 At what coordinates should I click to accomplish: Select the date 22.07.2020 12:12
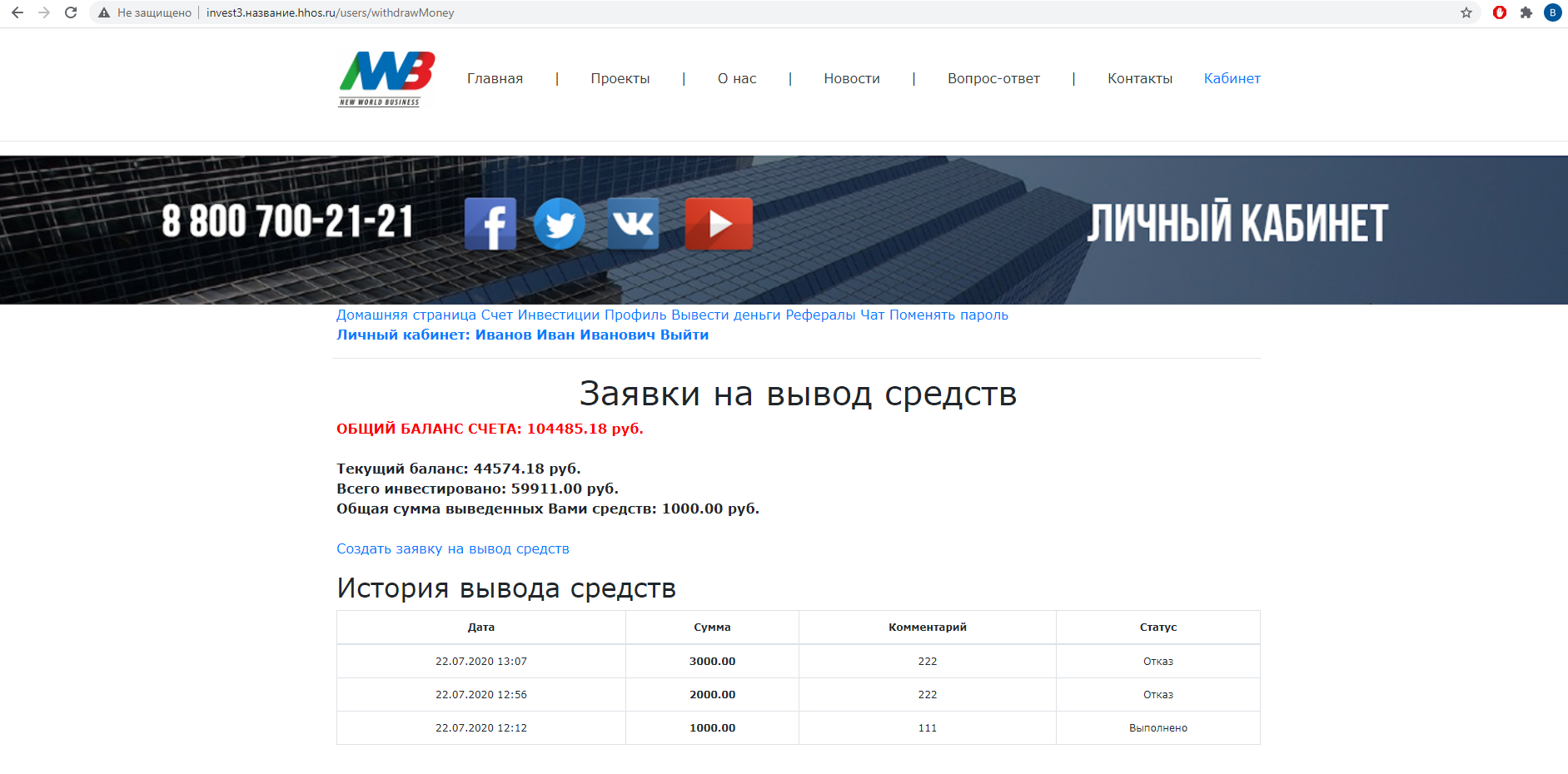tap(481, 728)
